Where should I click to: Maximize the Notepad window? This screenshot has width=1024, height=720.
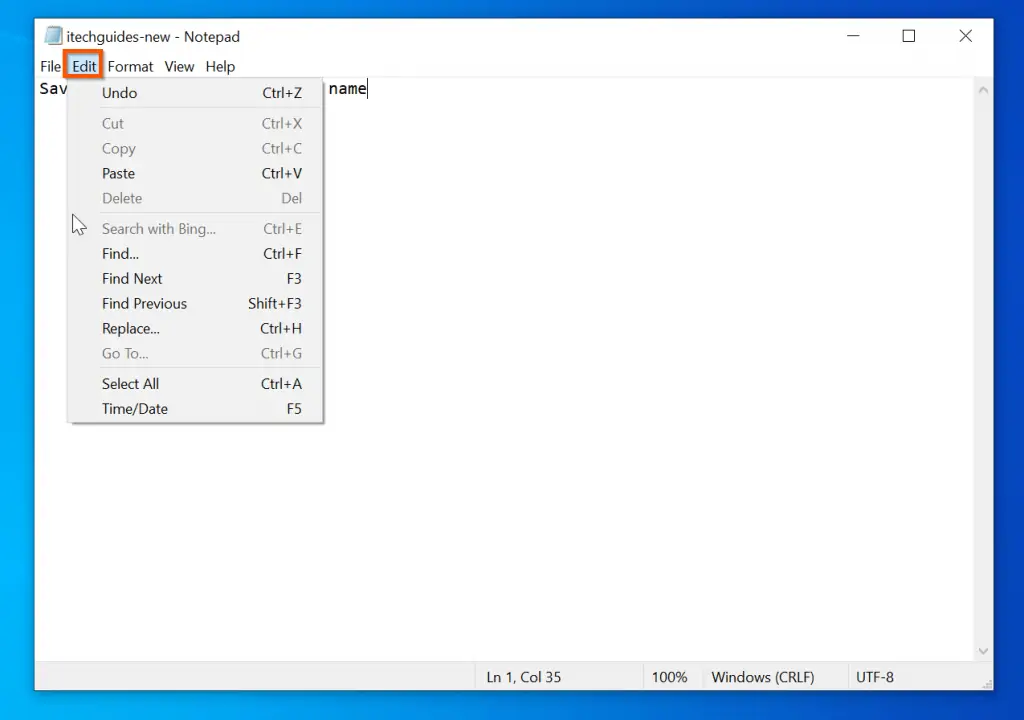pos(908,36)
